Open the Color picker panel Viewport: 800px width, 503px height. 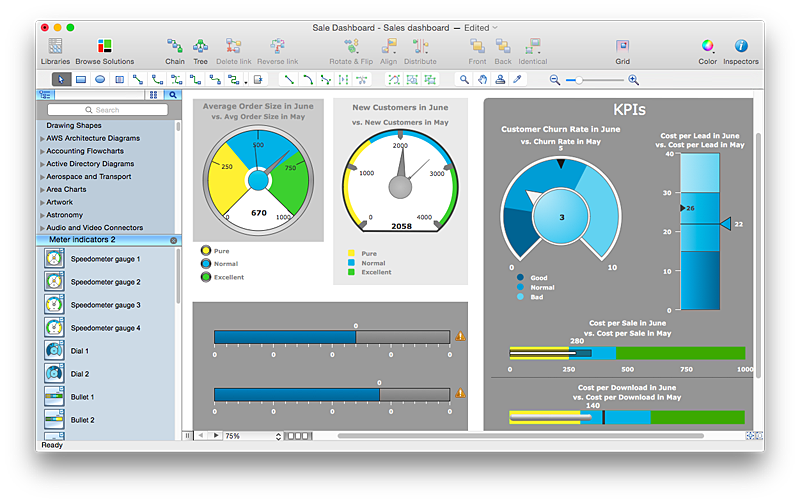[707, 46]
